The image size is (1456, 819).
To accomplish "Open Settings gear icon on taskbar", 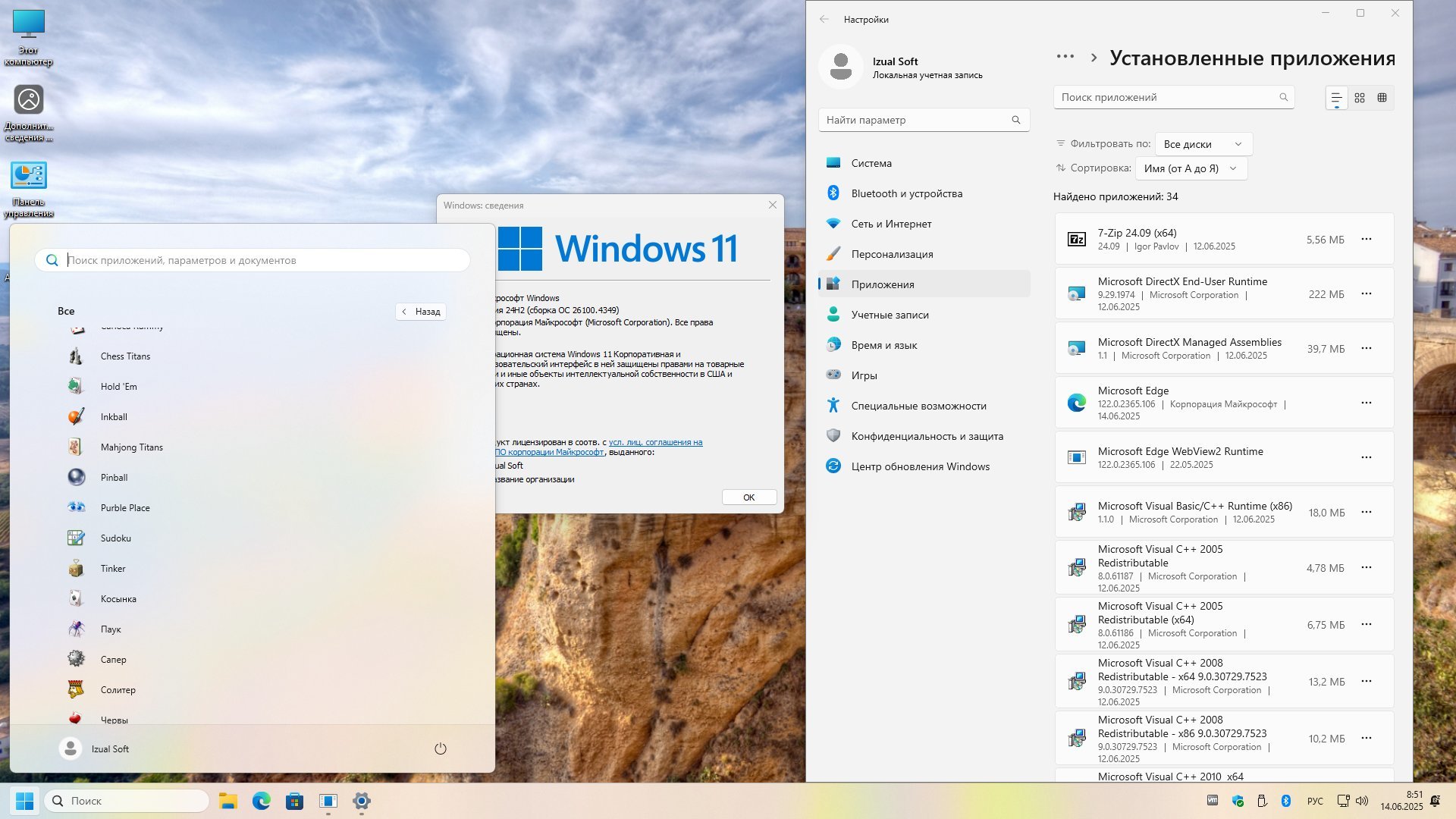I will pos(362,801).
